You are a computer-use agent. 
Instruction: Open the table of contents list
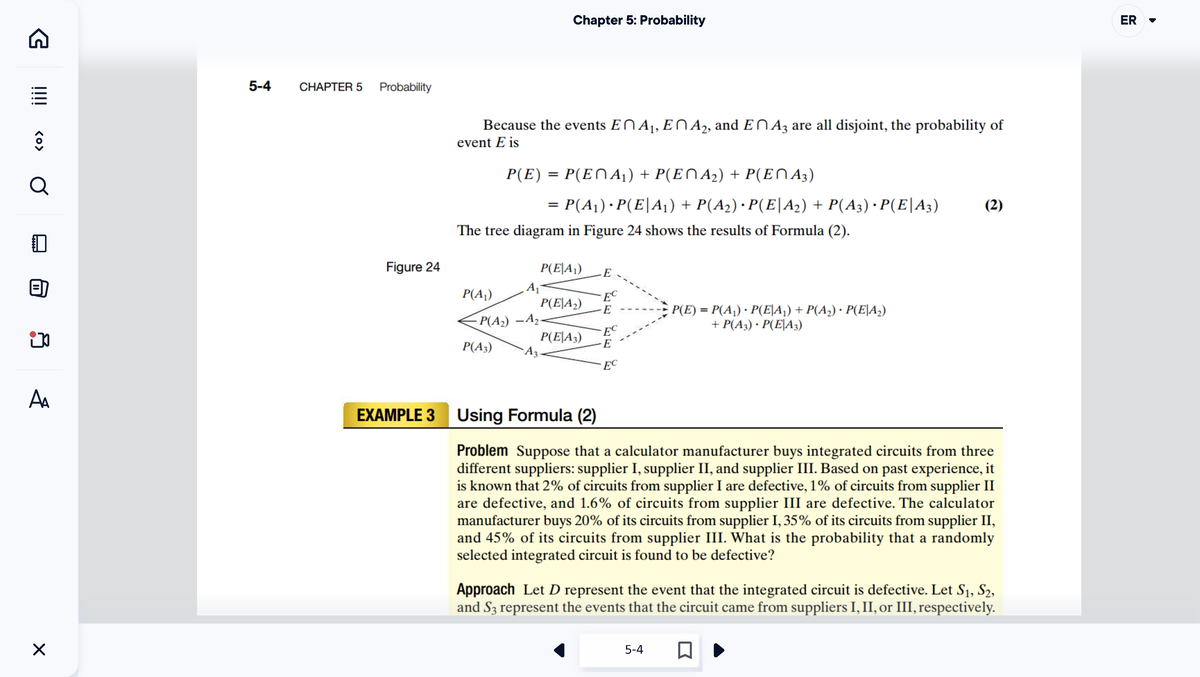click(x=38, y=96)
